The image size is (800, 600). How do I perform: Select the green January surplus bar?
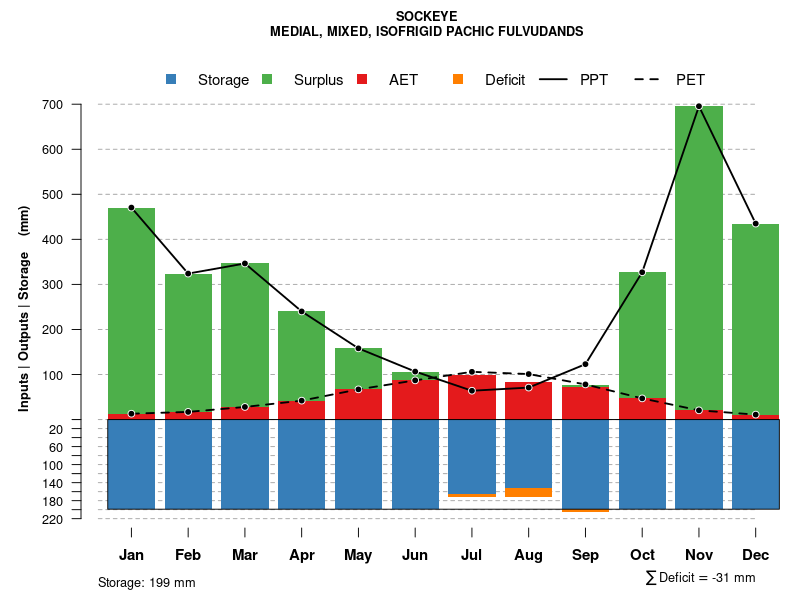point(131,310)
